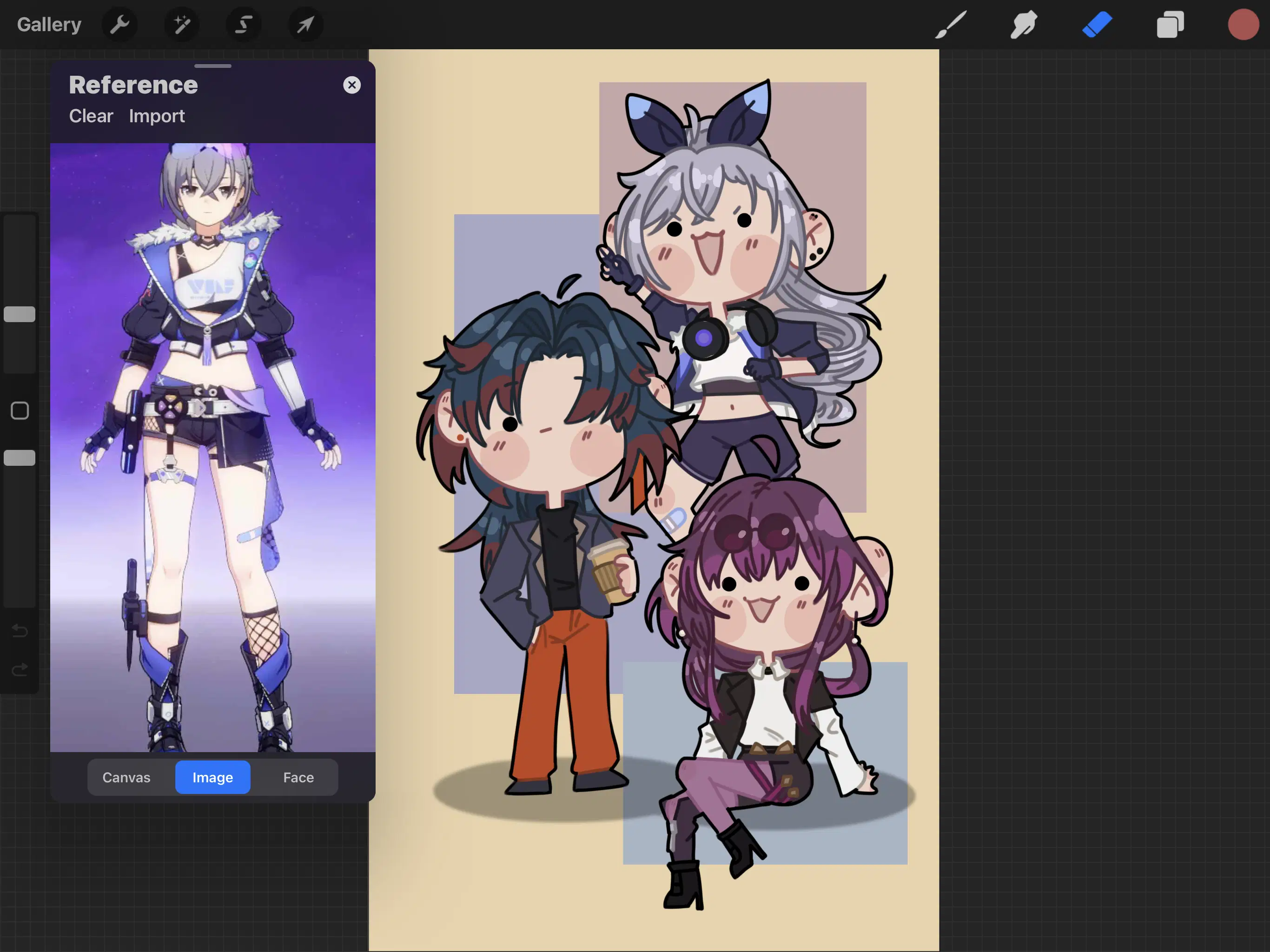The image size is (1270, 952).
Task: Open the active color picker
Action: tap(1243, 24)
